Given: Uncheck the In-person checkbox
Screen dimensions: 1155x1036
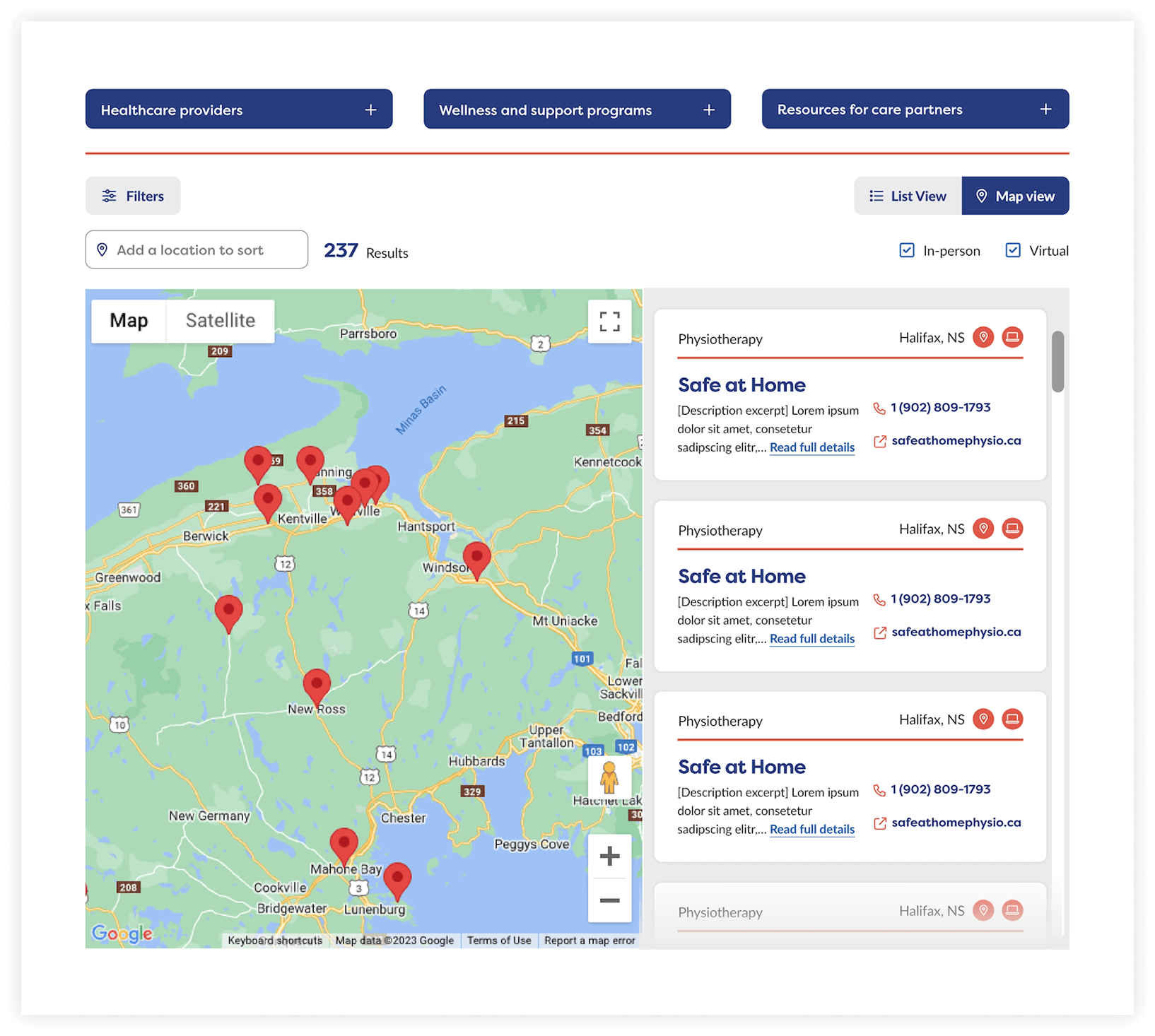Looking at the screenshot, I should (906, 250).
